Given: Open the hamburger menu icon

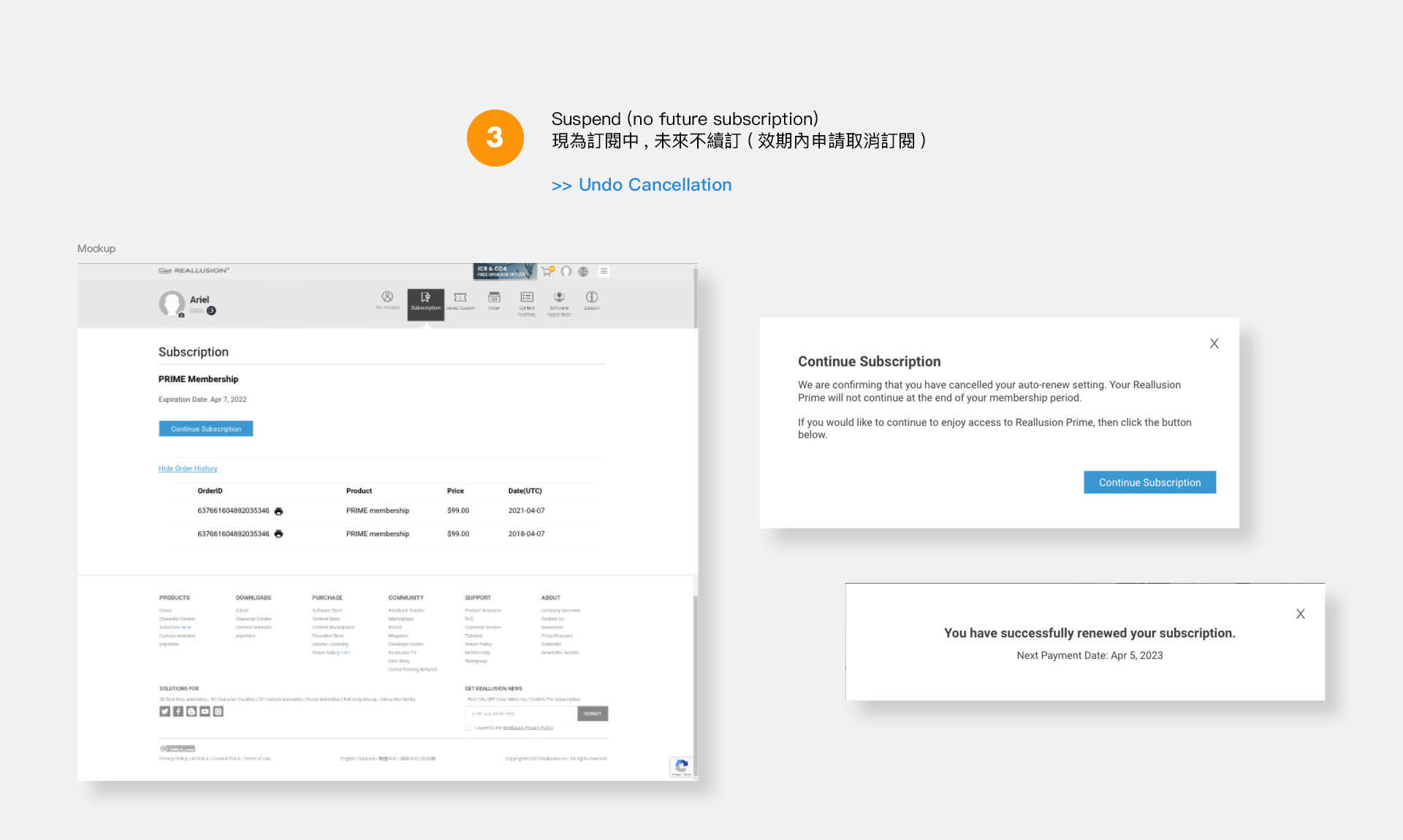Looking at the screenshot, I should [x=604, y=271].
